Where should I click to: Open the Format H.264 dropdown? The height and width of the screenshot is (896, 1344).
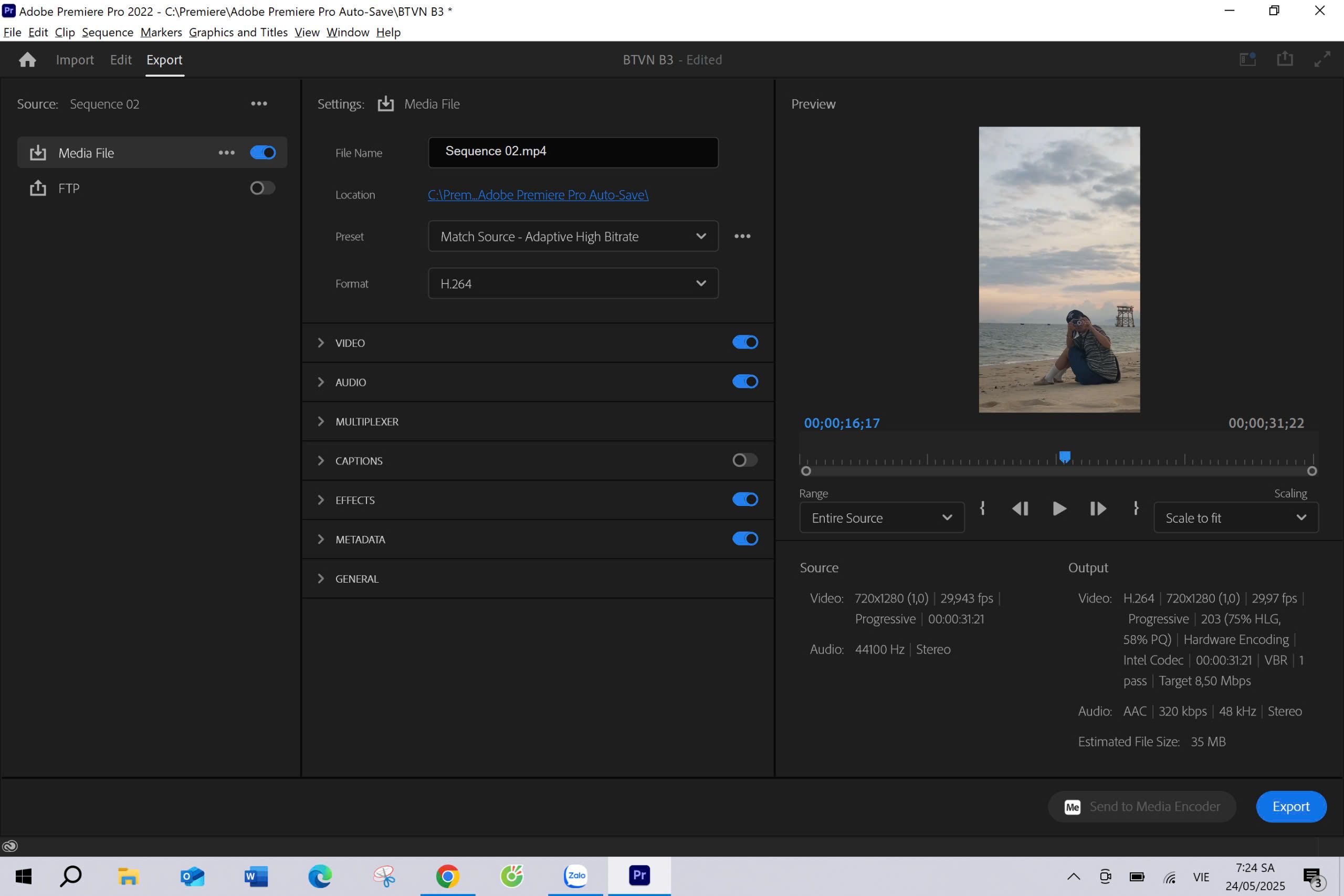click(x=573, y=283)
